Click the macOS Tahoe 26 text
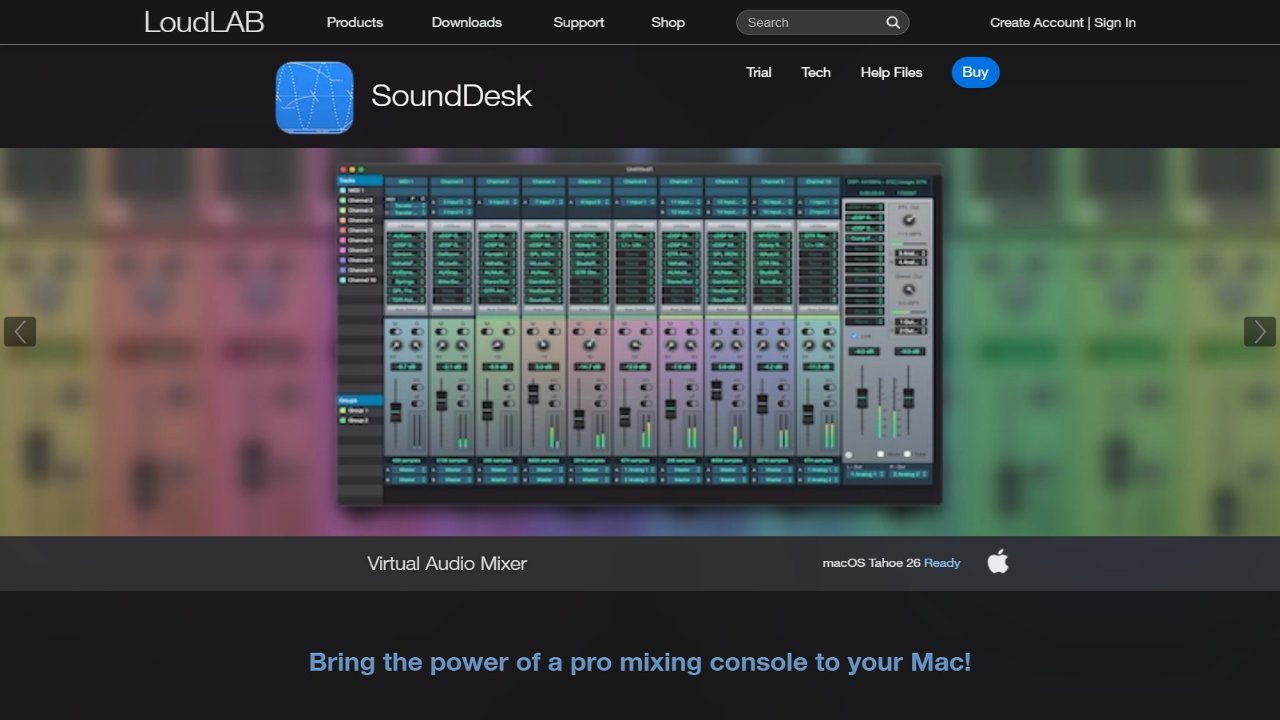1280x720 pixels. coord(871,563)
